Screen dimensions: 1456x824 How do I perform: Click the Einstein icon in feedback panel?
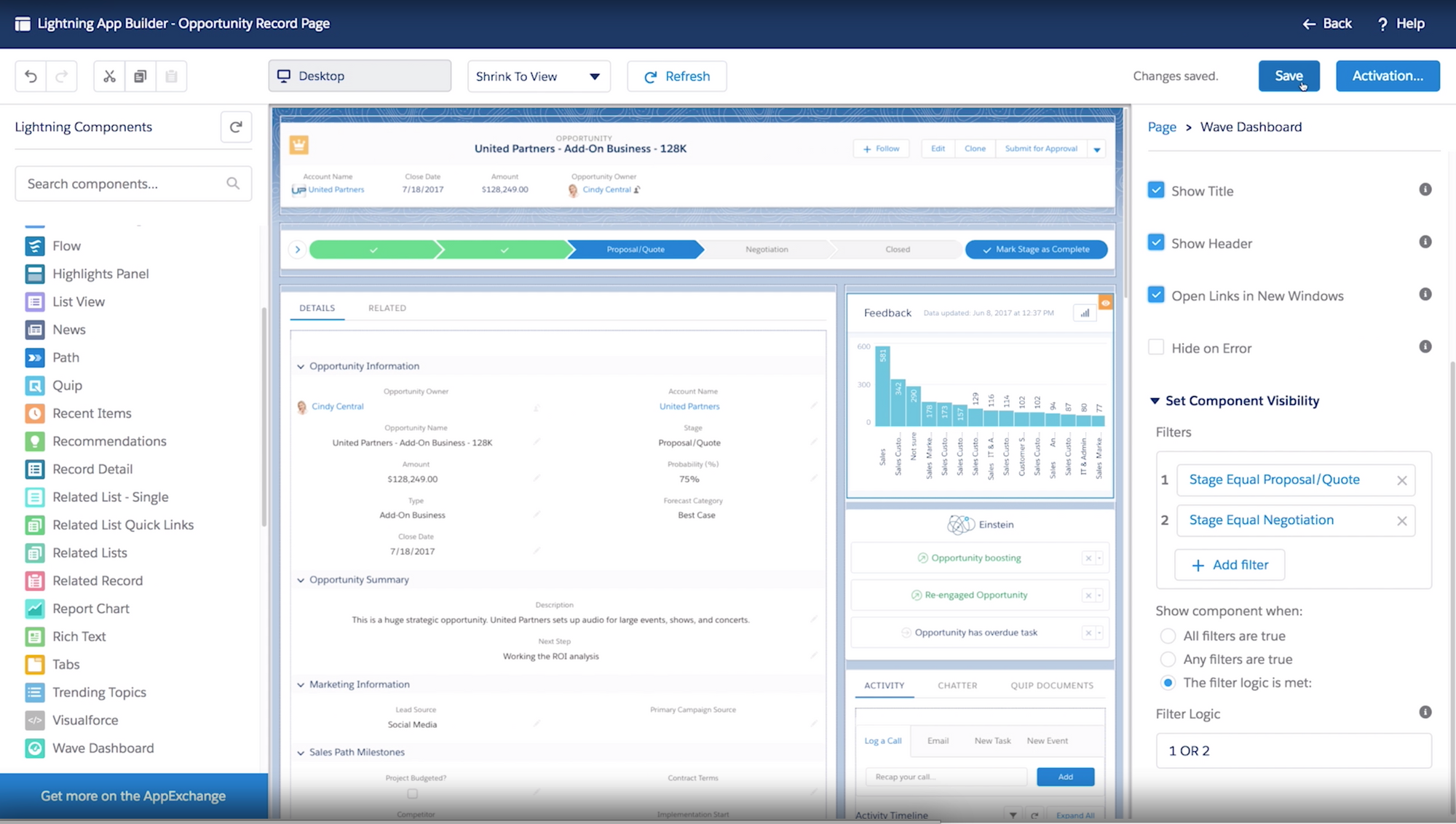point(960,522)
